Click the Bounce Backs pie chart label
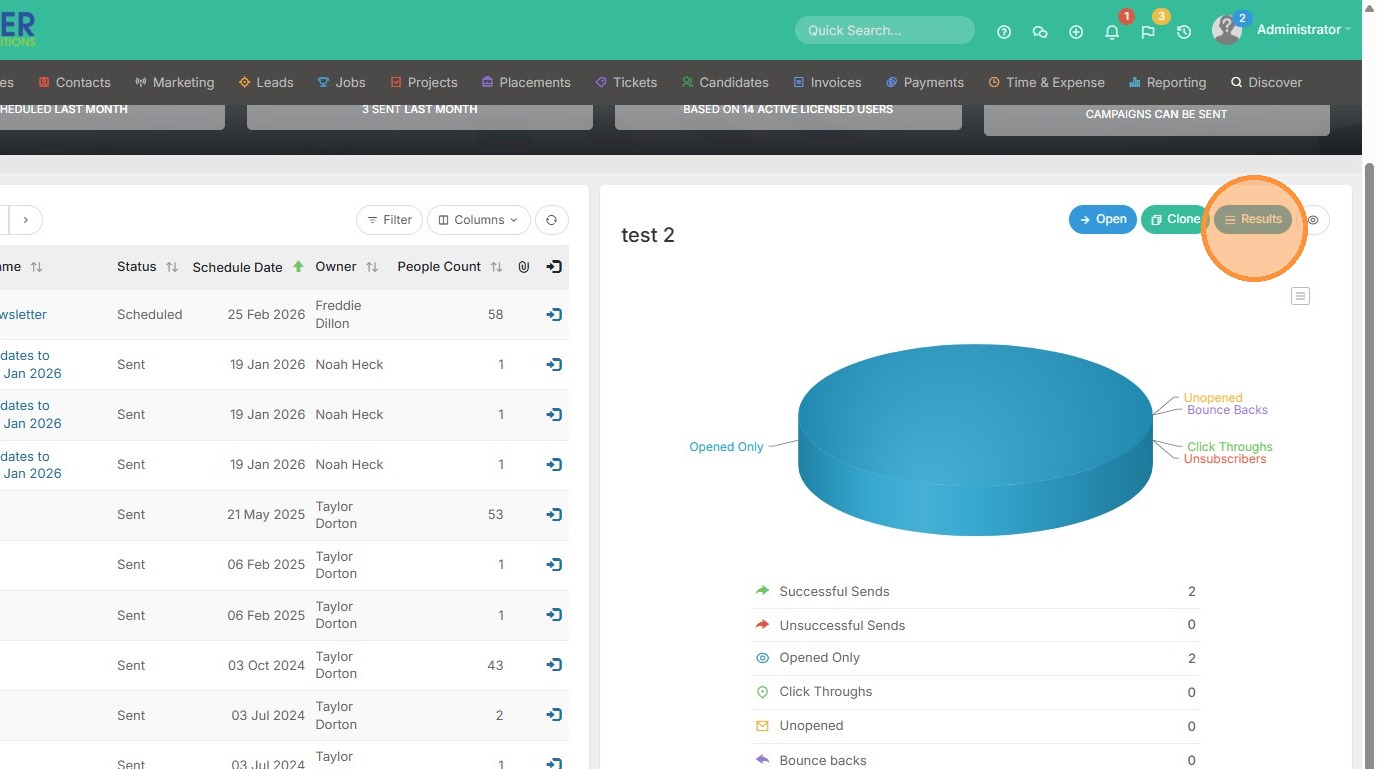Viewport: 1377px width, 769px height. [1227, 410]
